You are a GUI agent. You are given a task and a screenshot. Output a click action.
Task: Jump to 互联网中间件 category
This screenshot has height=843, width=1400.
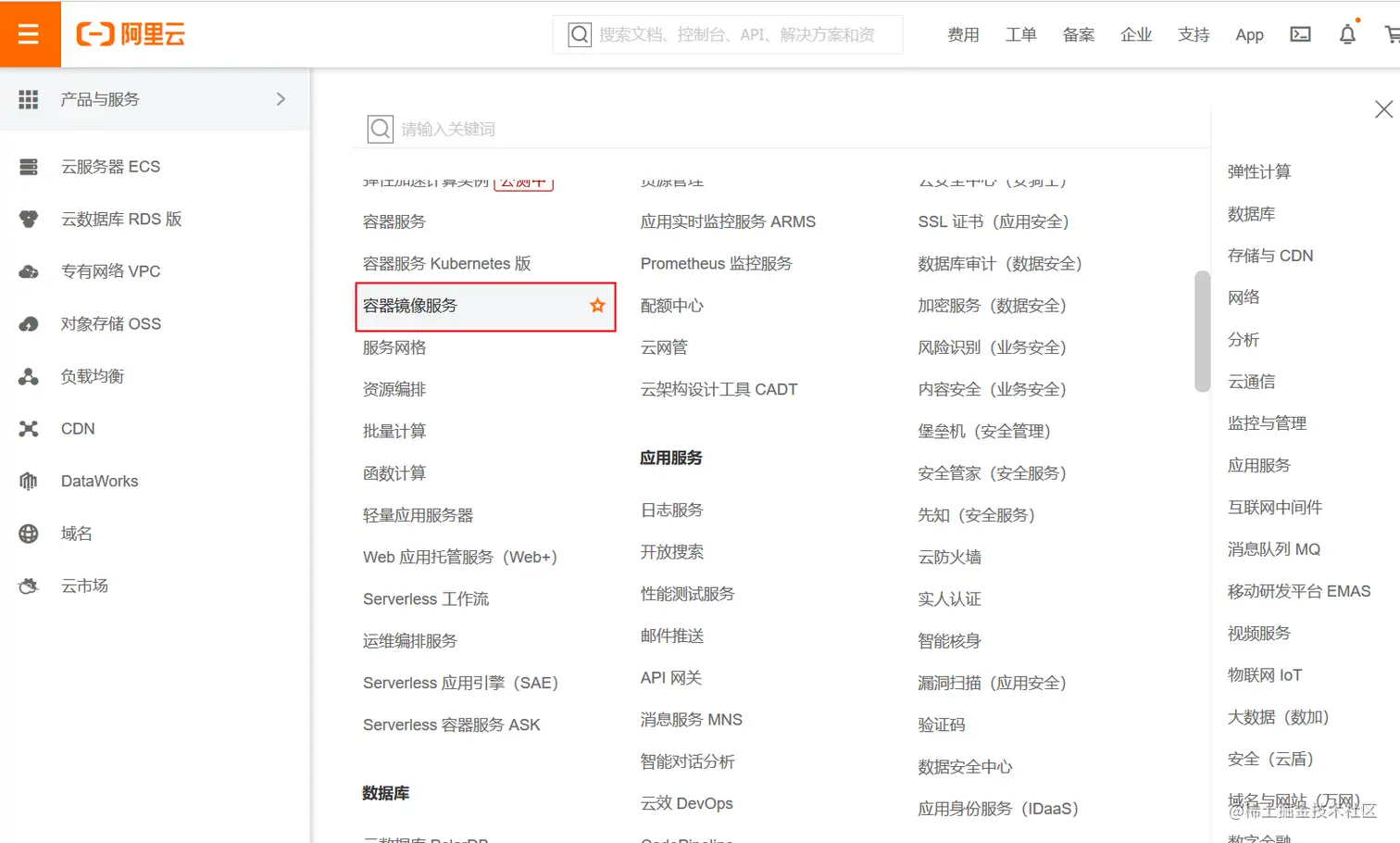1275,507
